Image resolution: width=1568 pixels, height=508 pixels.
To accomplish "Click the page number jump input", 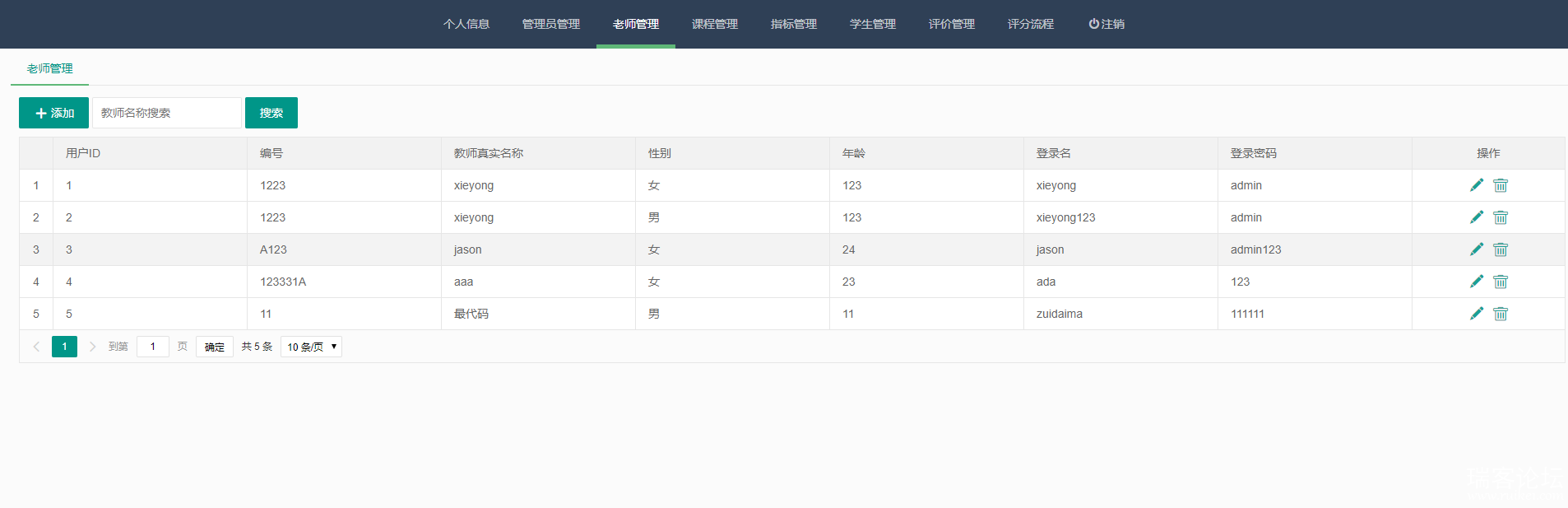I will pos(153,347).
